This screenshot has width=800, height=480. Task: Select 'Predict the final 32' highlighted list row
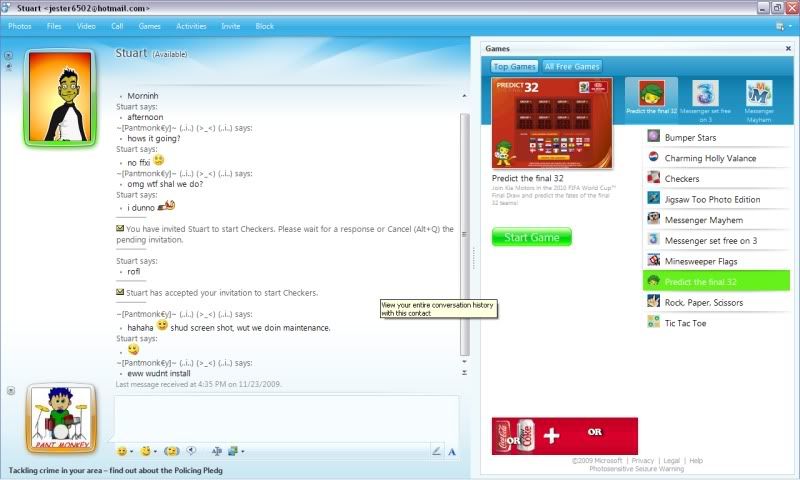(716, 281)
